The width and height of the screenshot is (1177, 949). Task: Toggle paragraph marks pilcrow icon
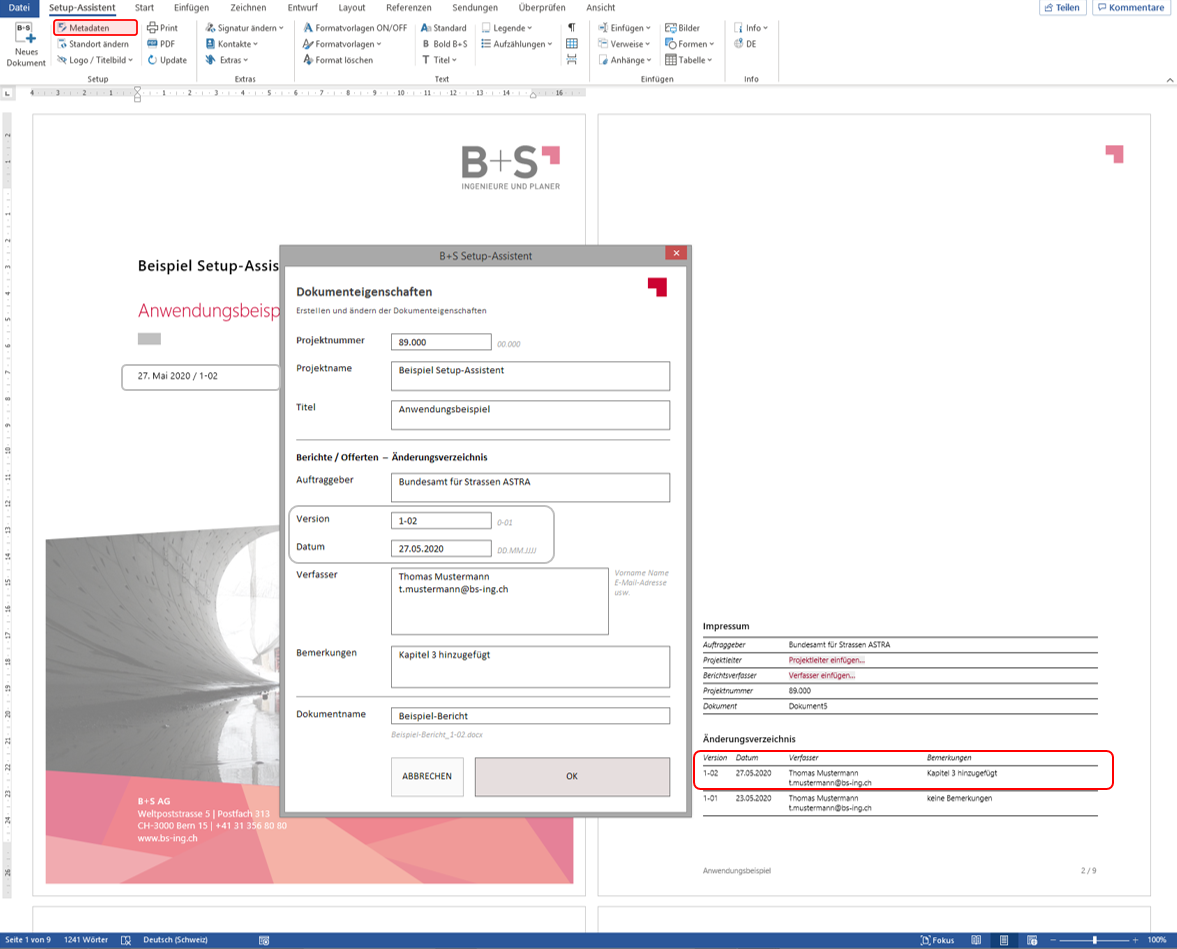572,28
